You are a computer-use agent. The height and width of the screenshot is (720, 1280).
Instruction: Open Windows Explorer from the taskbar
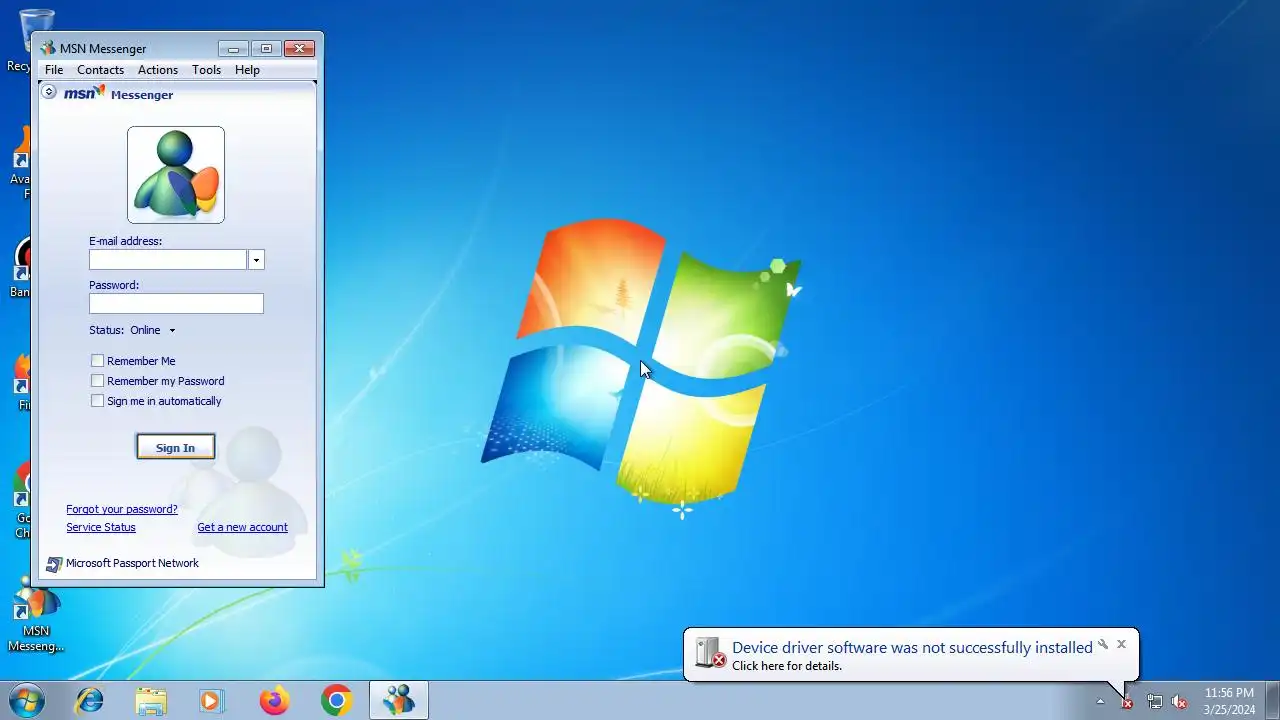[x=151, y=701]
